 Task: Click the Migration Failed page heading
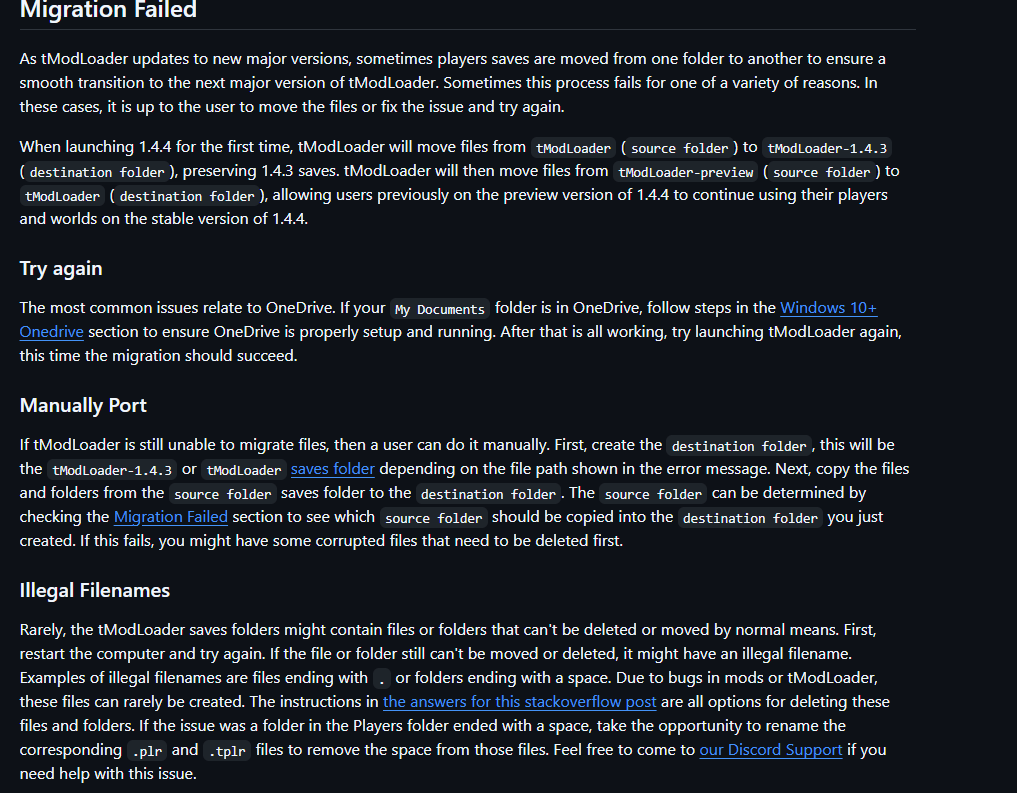coord(108,11)
